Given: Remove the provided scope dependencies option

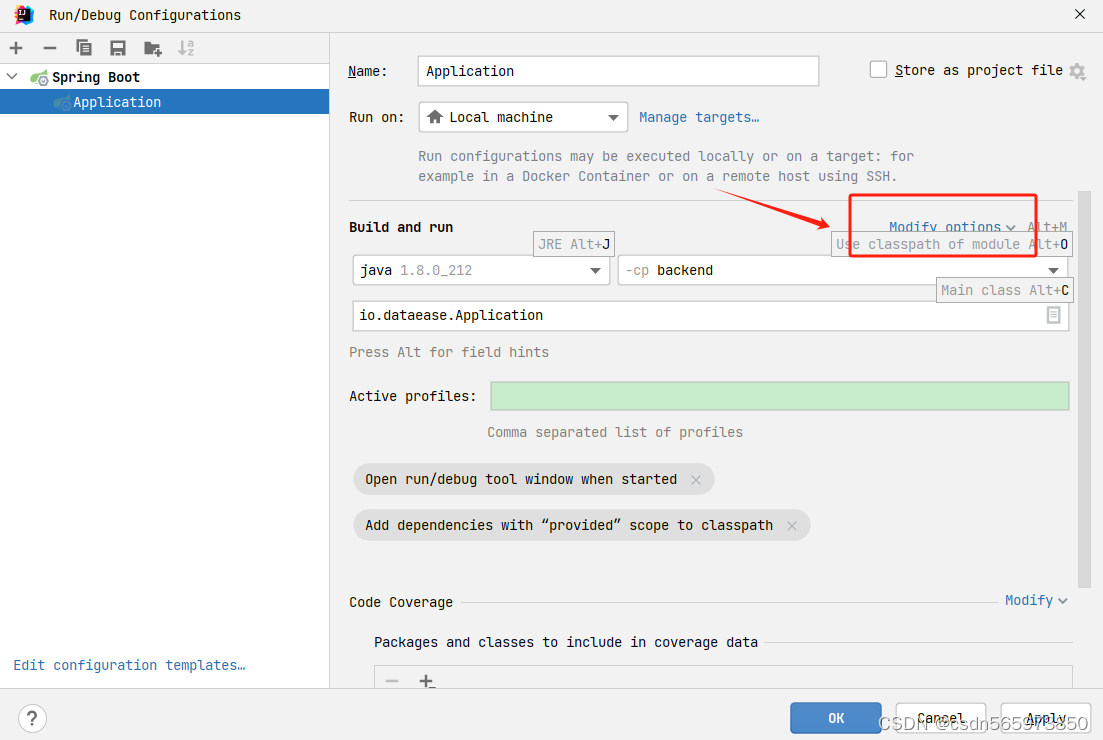Looking at the screenshot, I should pyautogui.click(x=792, y=525).
